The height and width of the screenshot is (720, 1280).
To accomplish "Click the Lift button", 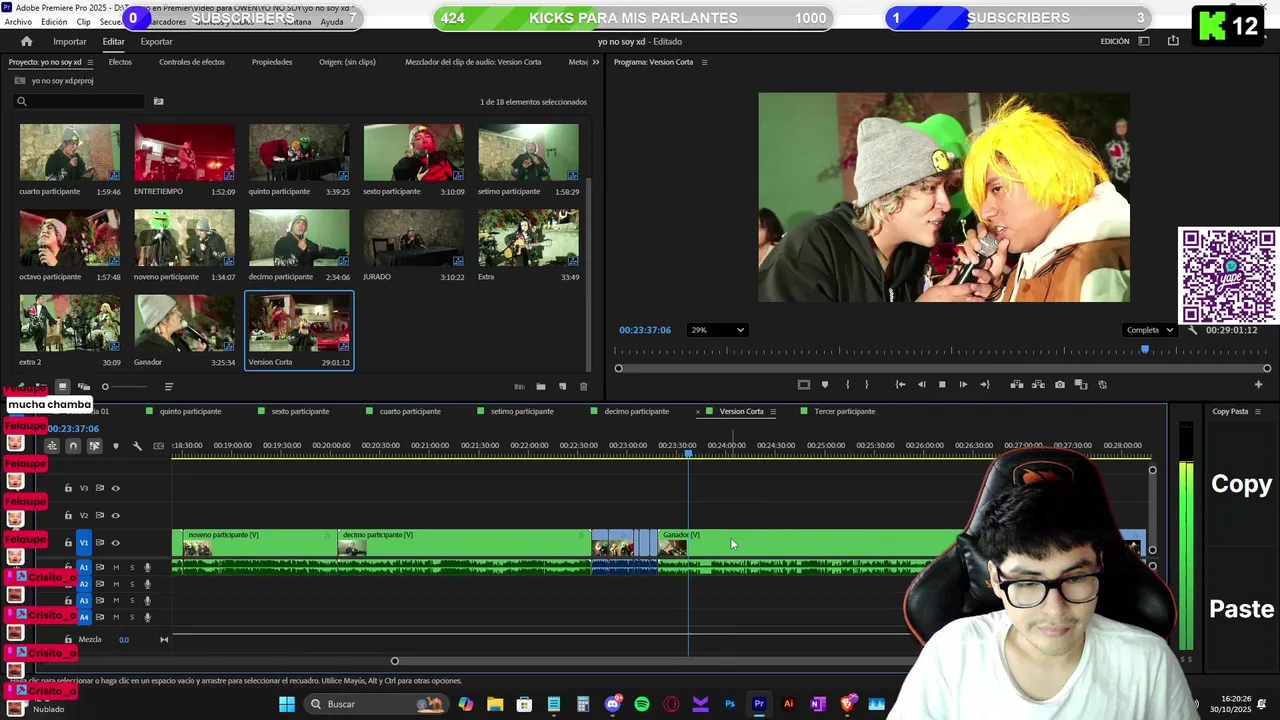I will coord(1017,384).
